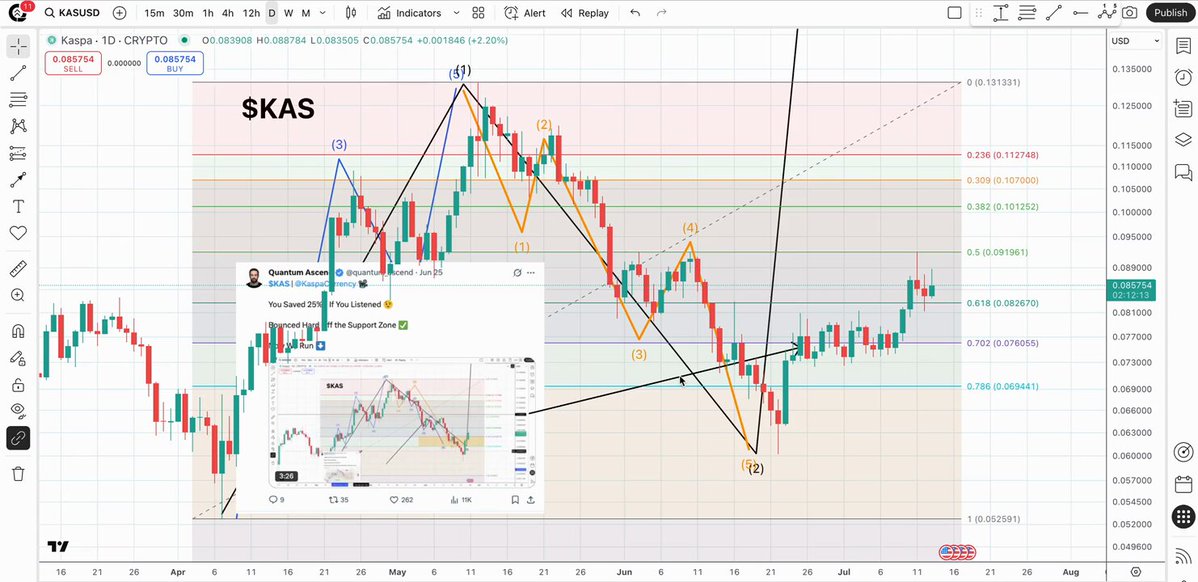
Task: Select the W weekly timeframe
Action: point(288,13)
